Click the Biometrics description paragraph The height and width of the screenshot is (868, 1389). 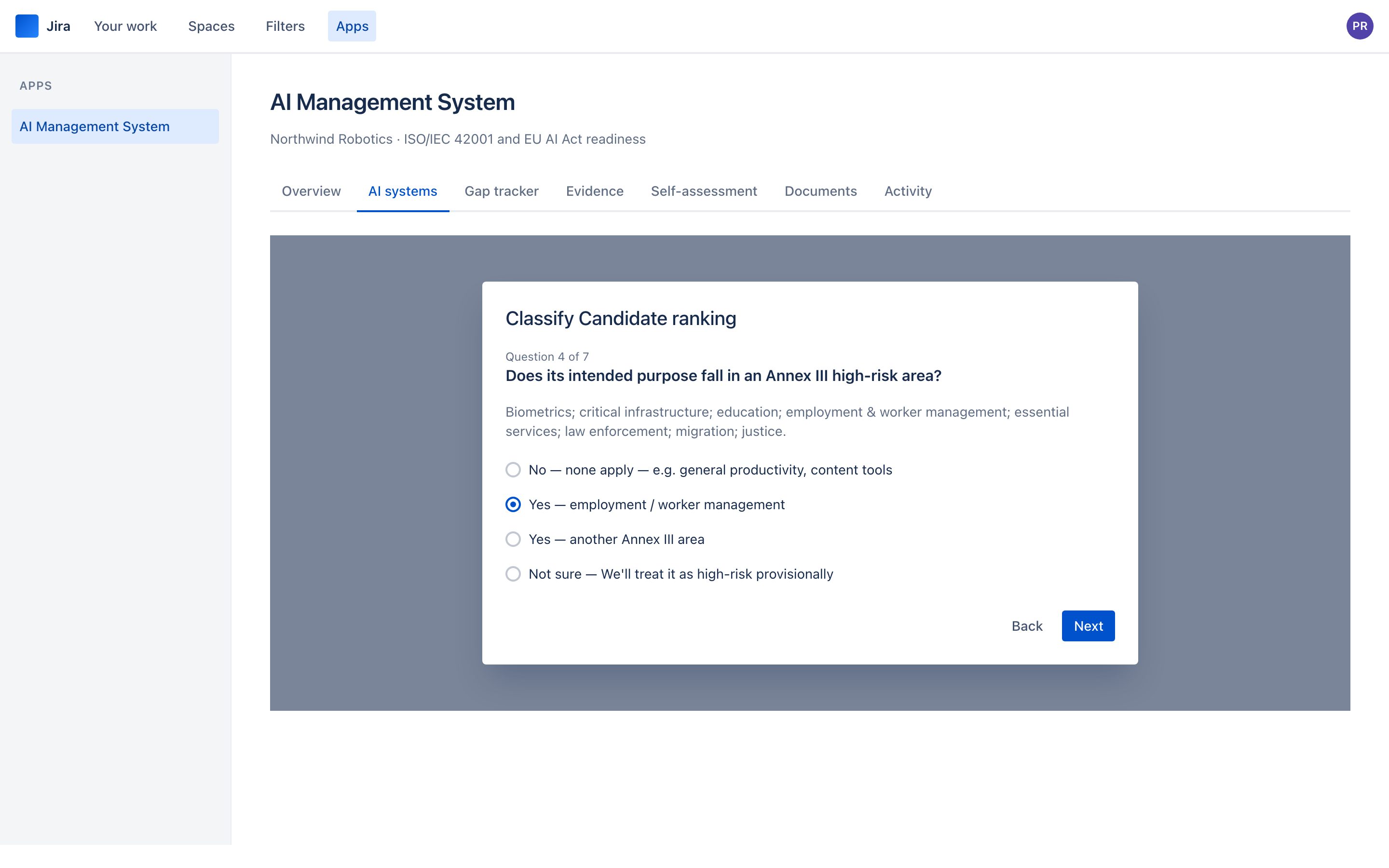(x=787, y=421)
